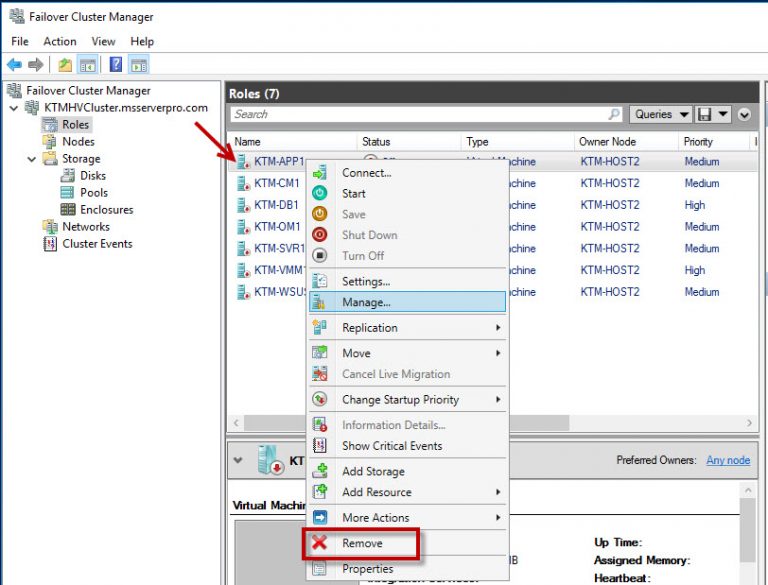Click the Cluster Events tree icon
Image resolution: width=768 pixels, height=585 pixels.
pos(50,244)
